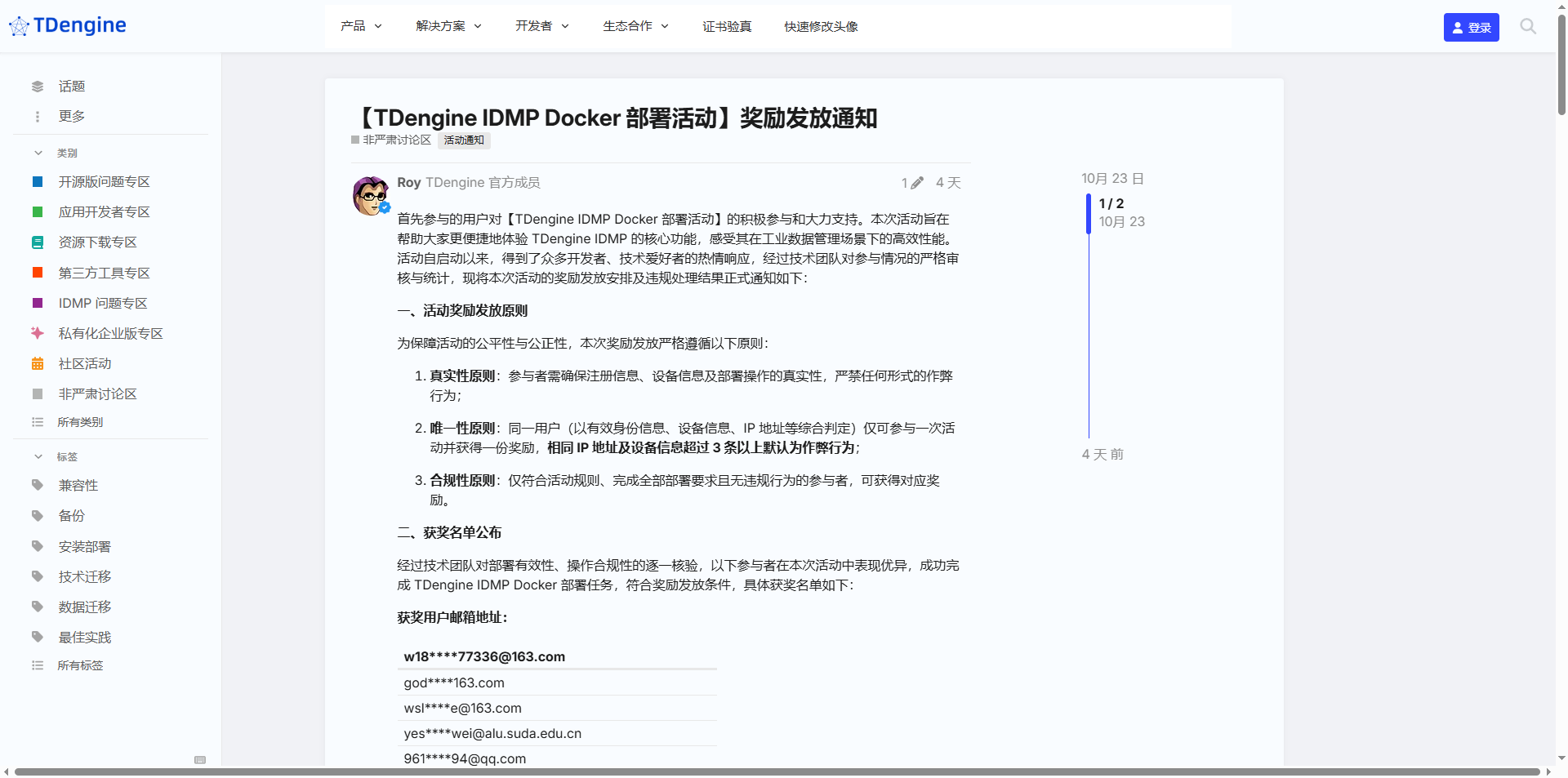Viewport: 1568px width, 778px height.
Task: Open the keyboard shortcuts icon
Action: point(200,759)
